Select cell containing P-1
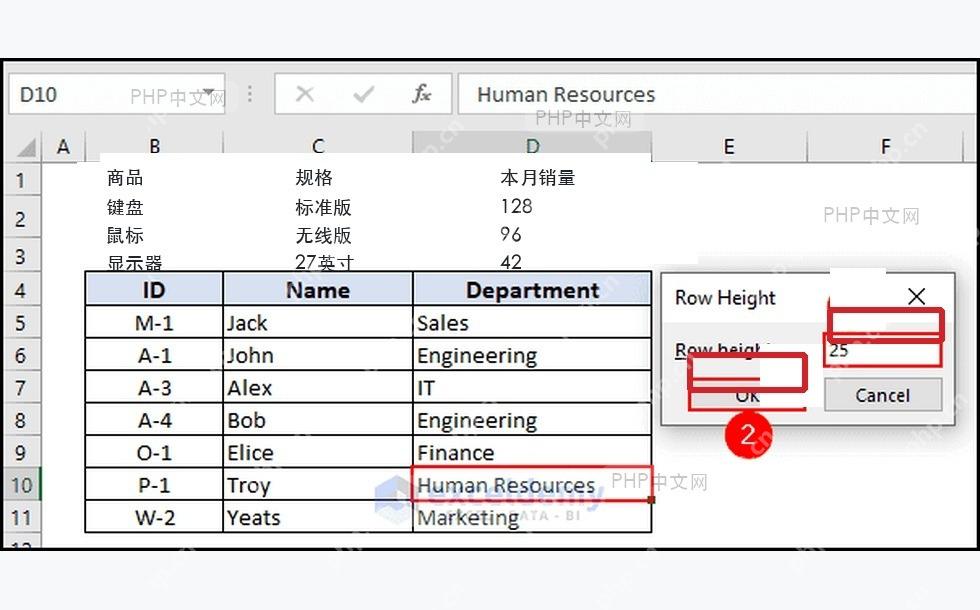980x610 pixels. tap(154, 485)
